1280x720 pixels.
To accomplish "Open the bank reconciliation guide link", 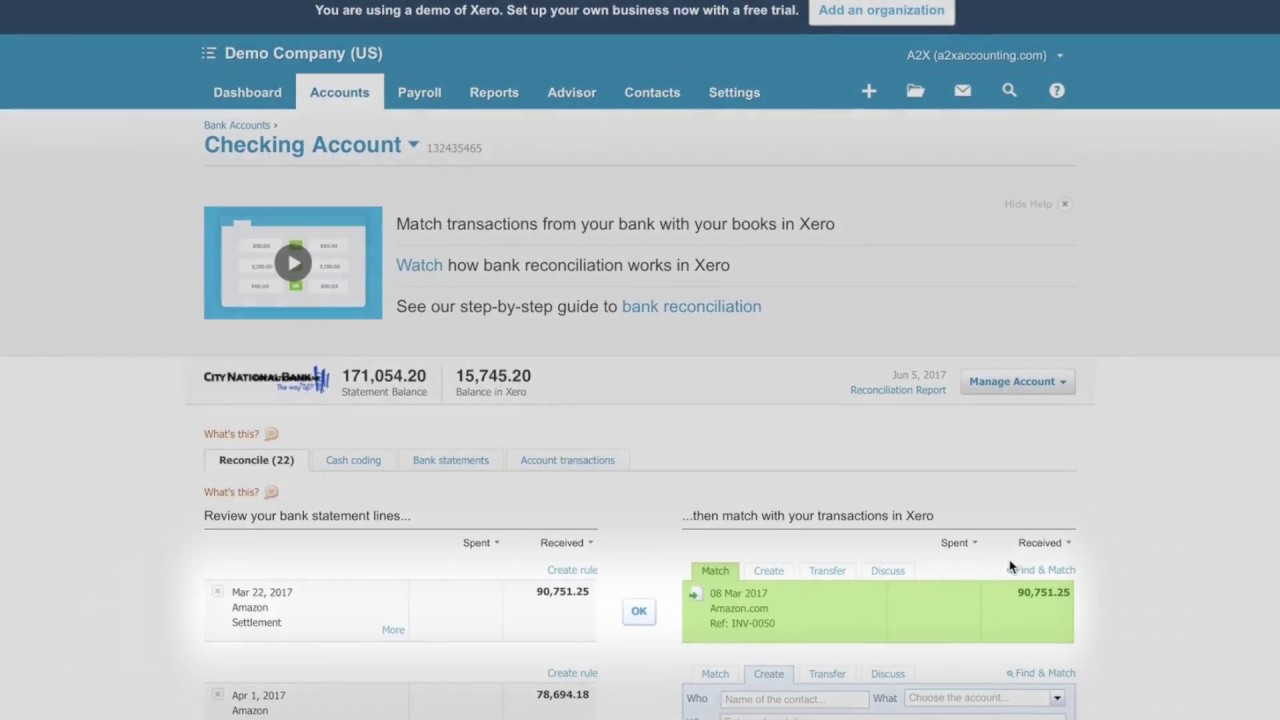I will click(691, 306).
